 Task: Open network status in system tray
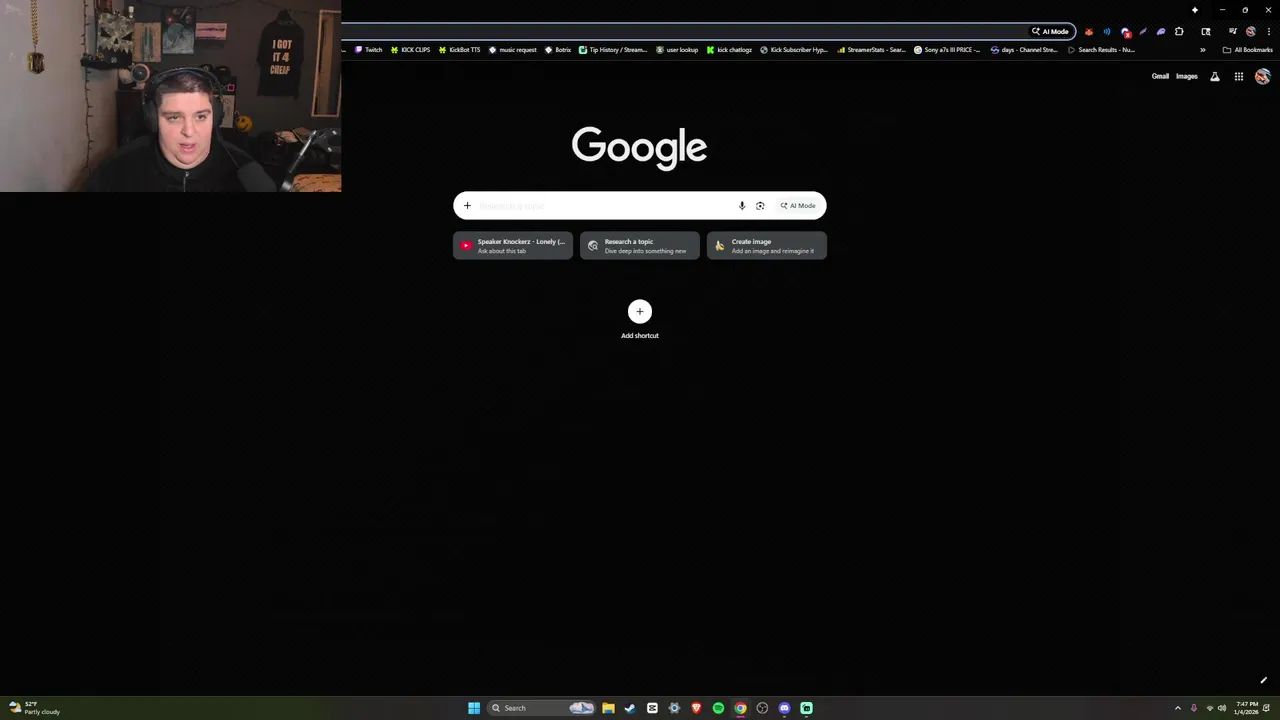[1209, 708]
